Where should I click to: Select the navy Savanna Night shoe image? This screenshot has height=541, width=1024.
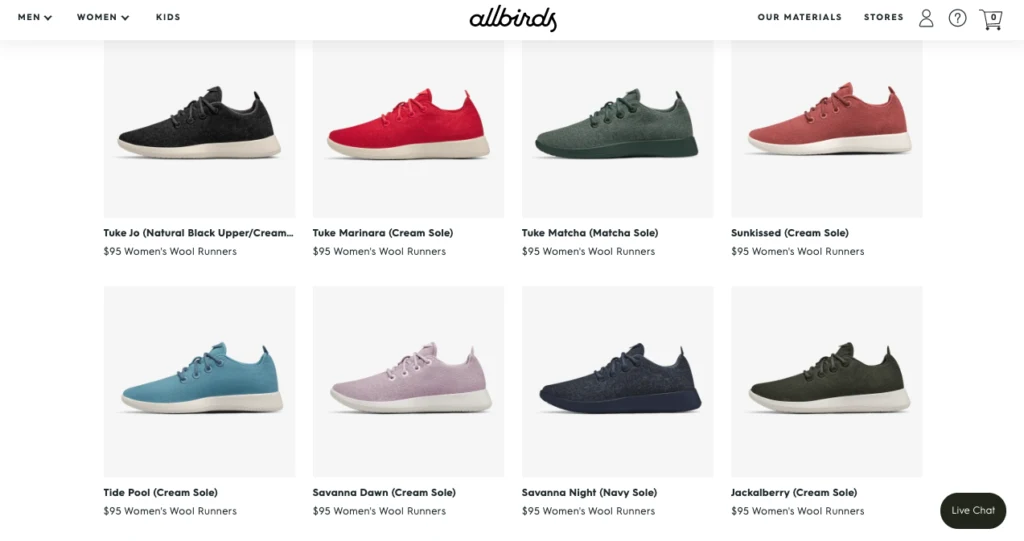617,382
